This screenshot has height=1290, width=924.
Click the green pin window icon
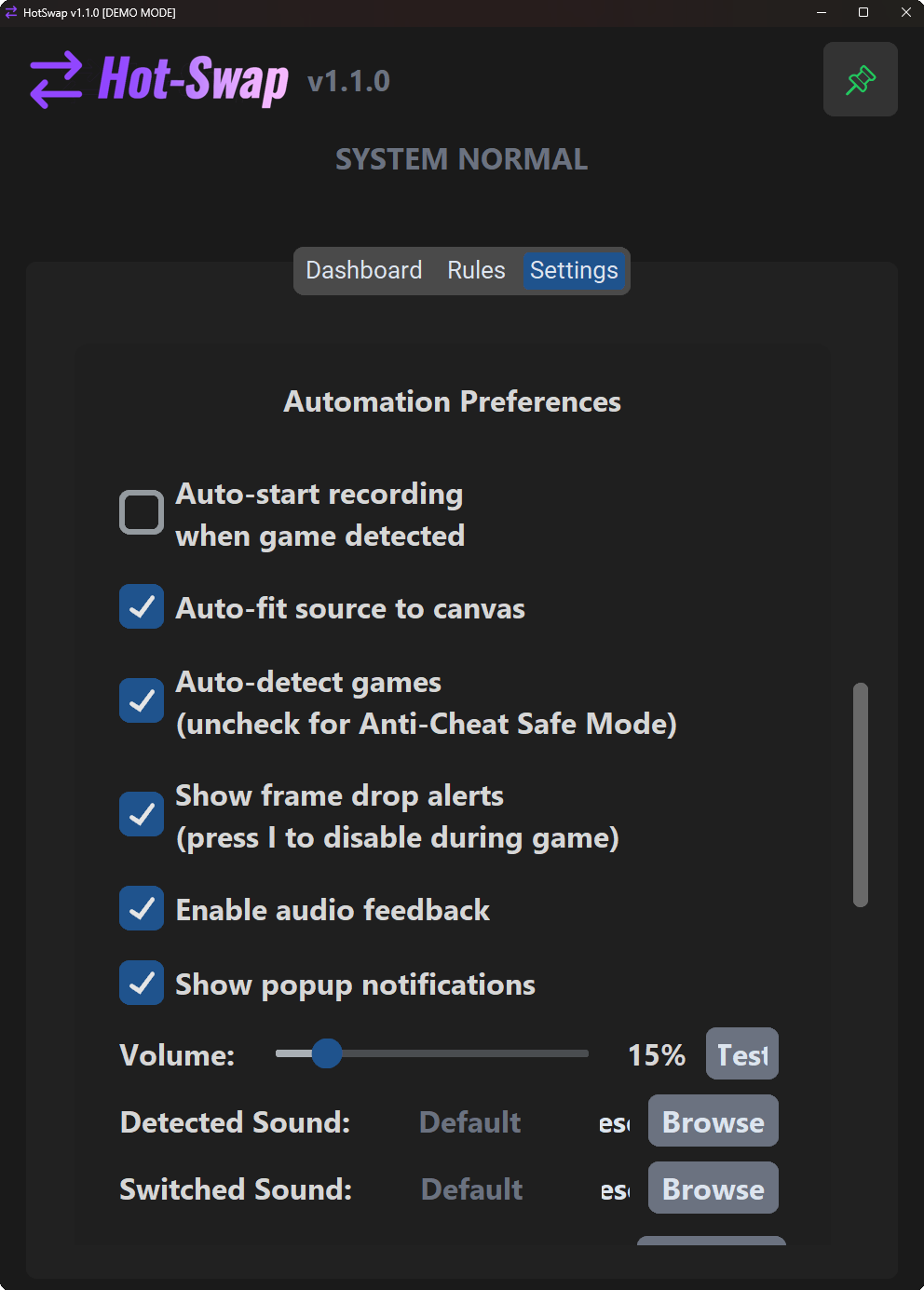pyautogui.click(x=861, y=79)
